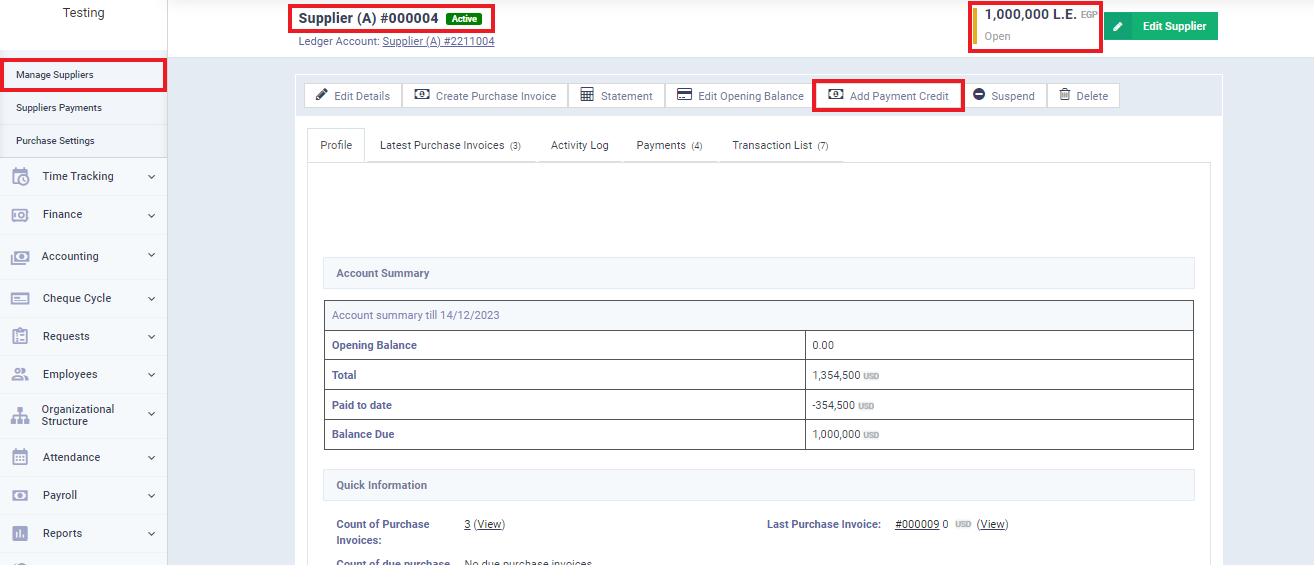Click the Time Tracking calendar-clock icon
This screenshot has width=1314, height=565.
pos(20,177)
